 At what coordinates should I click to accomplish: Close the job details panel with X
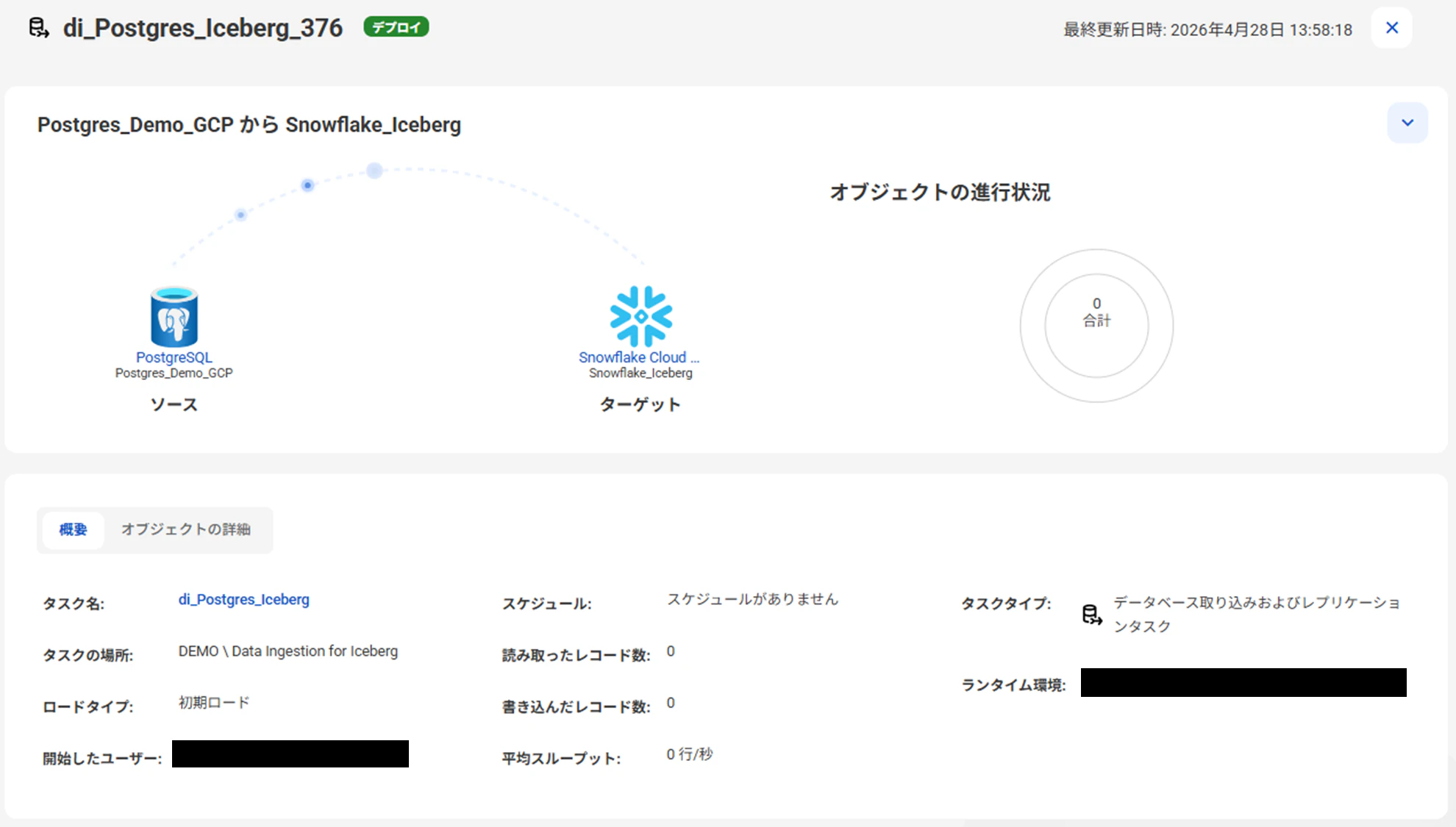tap(1391, 28)
